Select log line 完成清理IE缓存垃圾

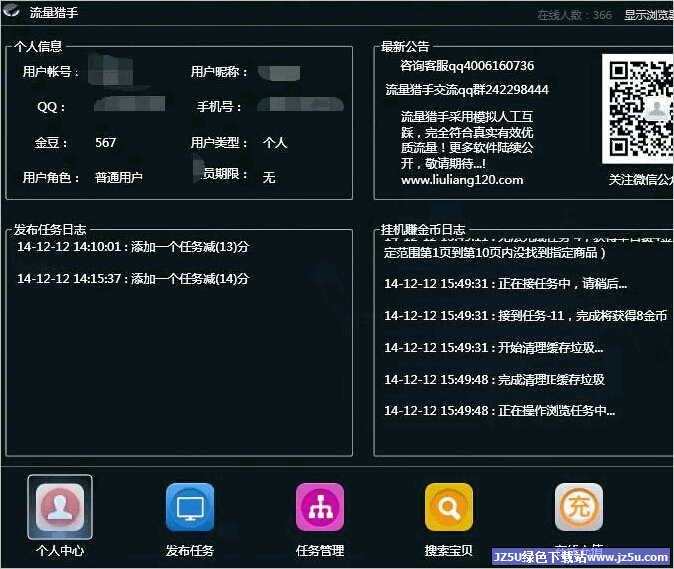pos(494,379)
